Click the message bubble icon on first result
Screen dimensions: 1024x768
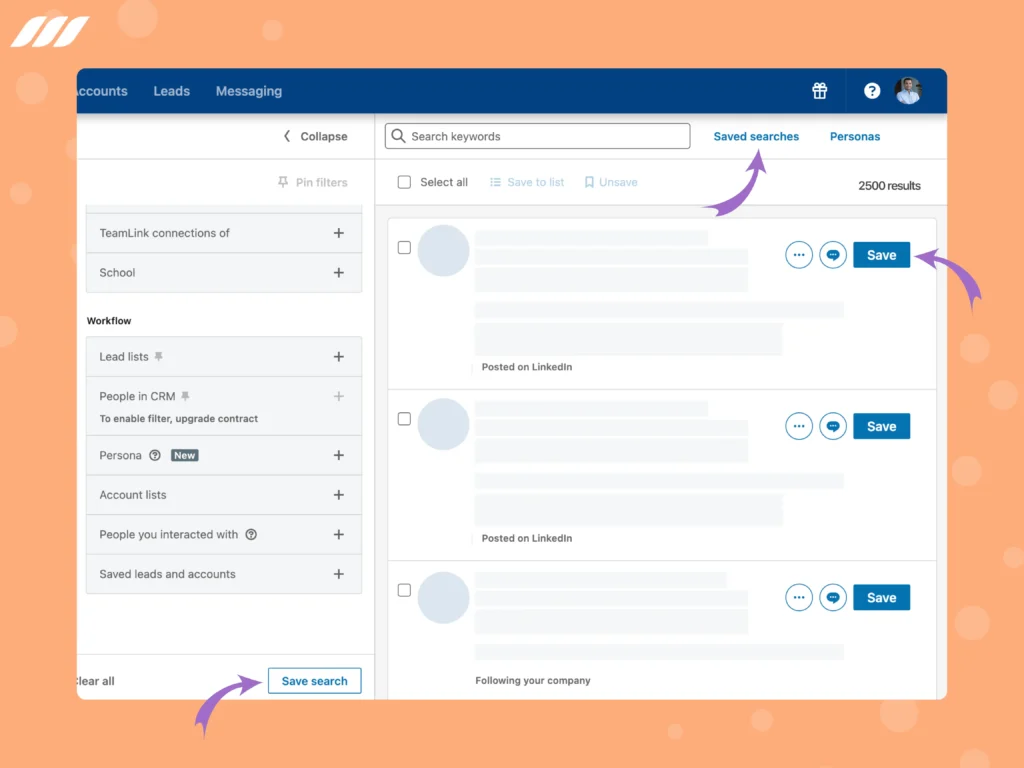(x=833, y=255)
